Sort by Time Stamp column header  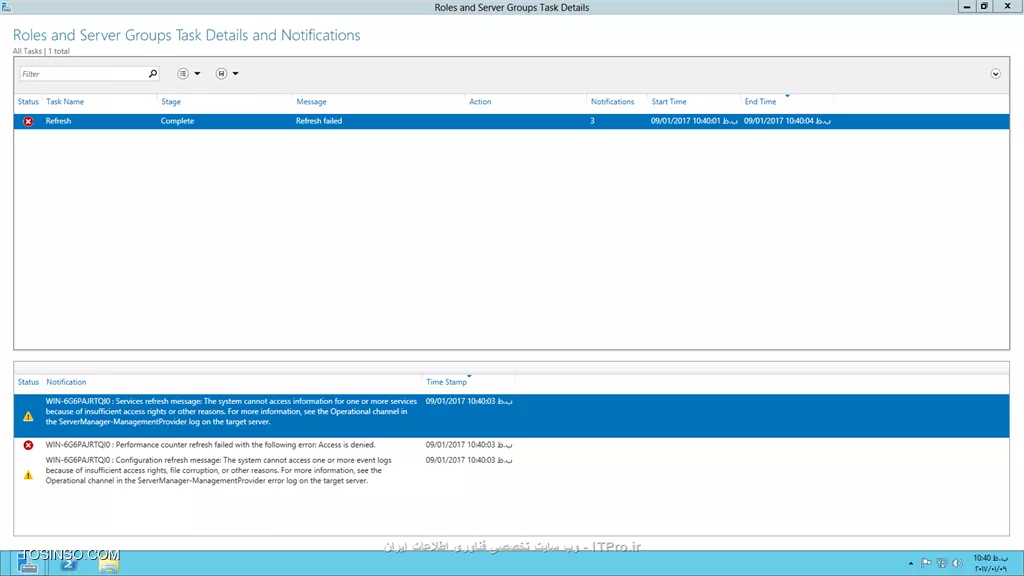point(447,382)
